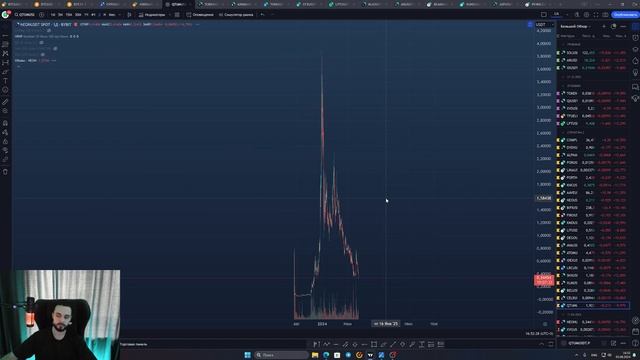Click the compare/add symbol plus icon
Viewport: 640px width, 360px height.
(42, 15)
